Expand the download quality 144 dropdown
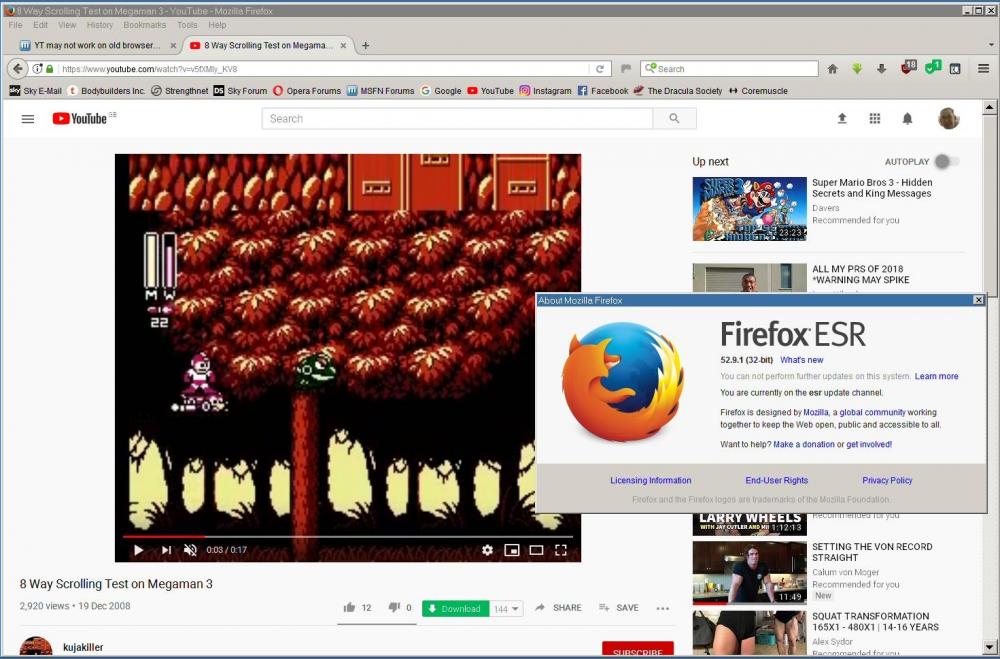This screenshot has height=659, width=1000. pos(507,609)
